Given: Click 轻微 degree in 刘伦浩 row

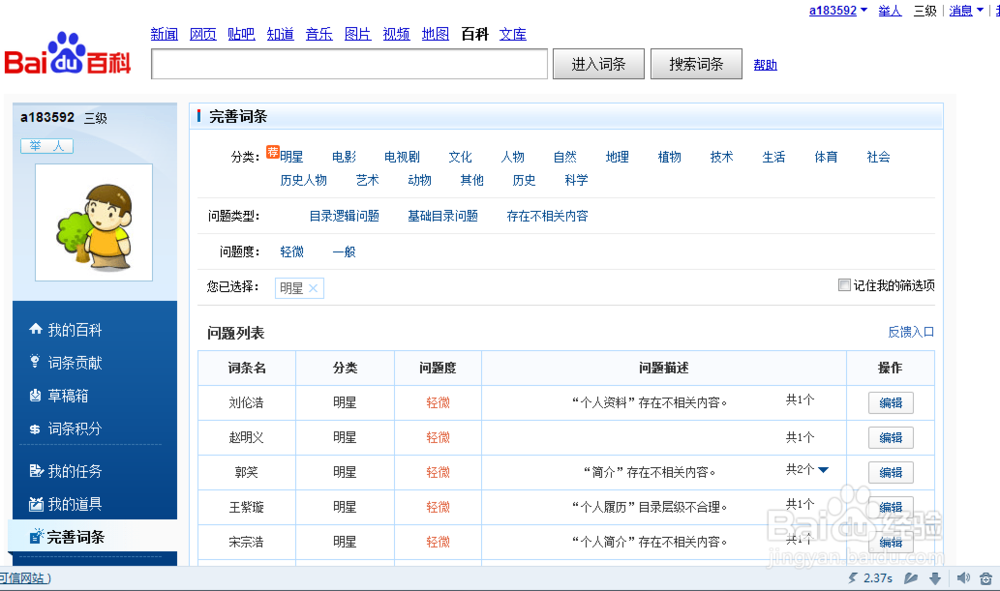Looking at the screenshot, I should click(x=438, y=403).
